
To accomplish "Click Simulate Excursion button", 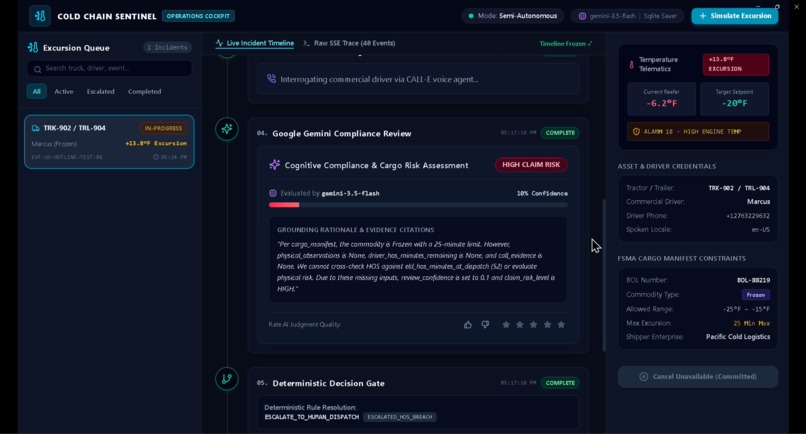I will pos(735,16).
